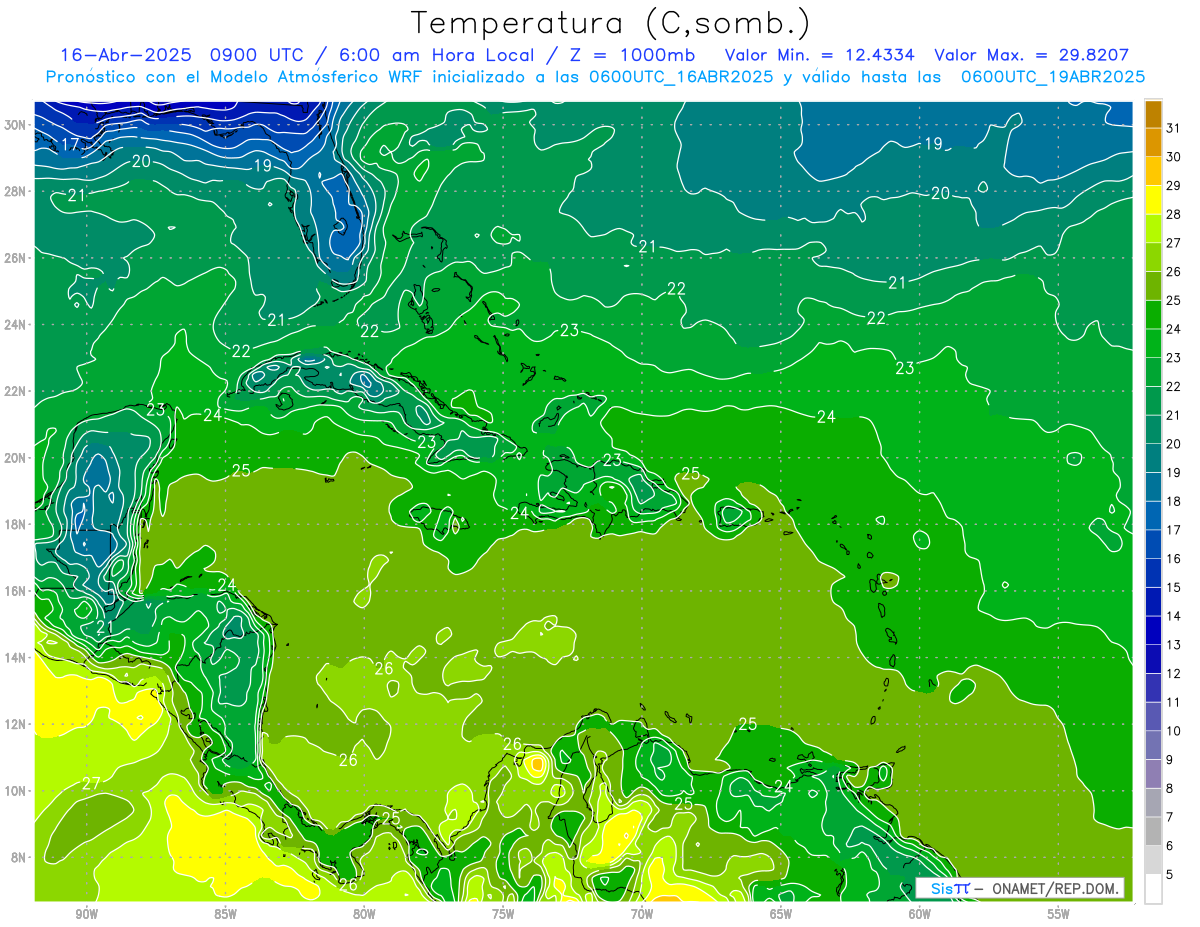Click the color scale label 16

[1174, 559]
